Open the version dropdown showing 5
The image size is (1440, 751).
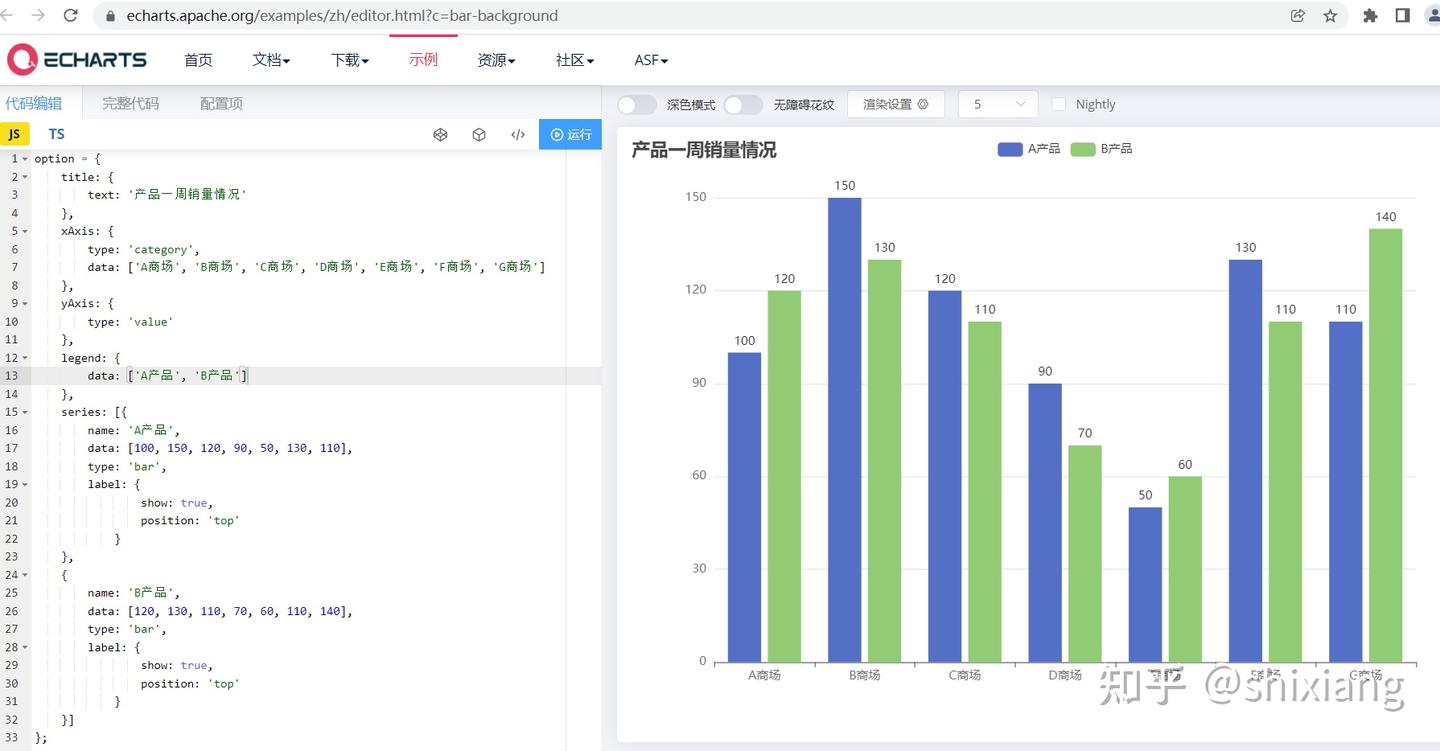click(998, 104)
